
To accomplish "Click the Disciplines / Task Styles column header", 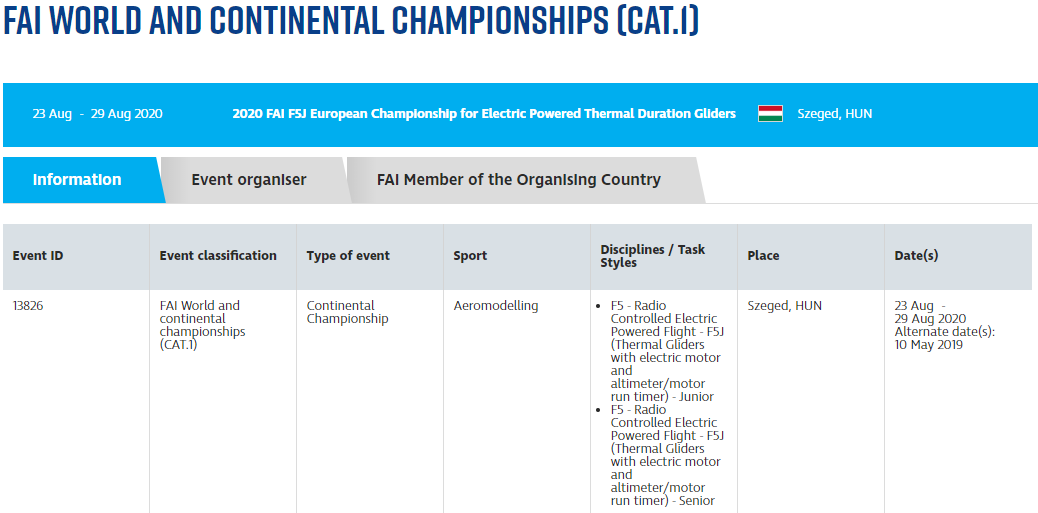I will tap(652, 256).
